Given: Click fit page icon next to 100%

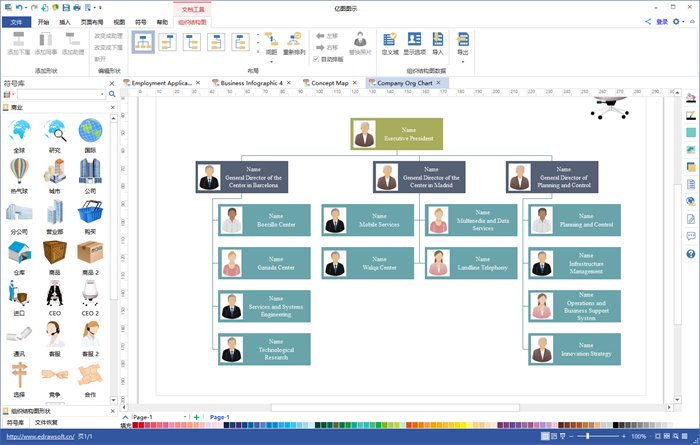Looking at the screenshot, I should pos(658,436).
